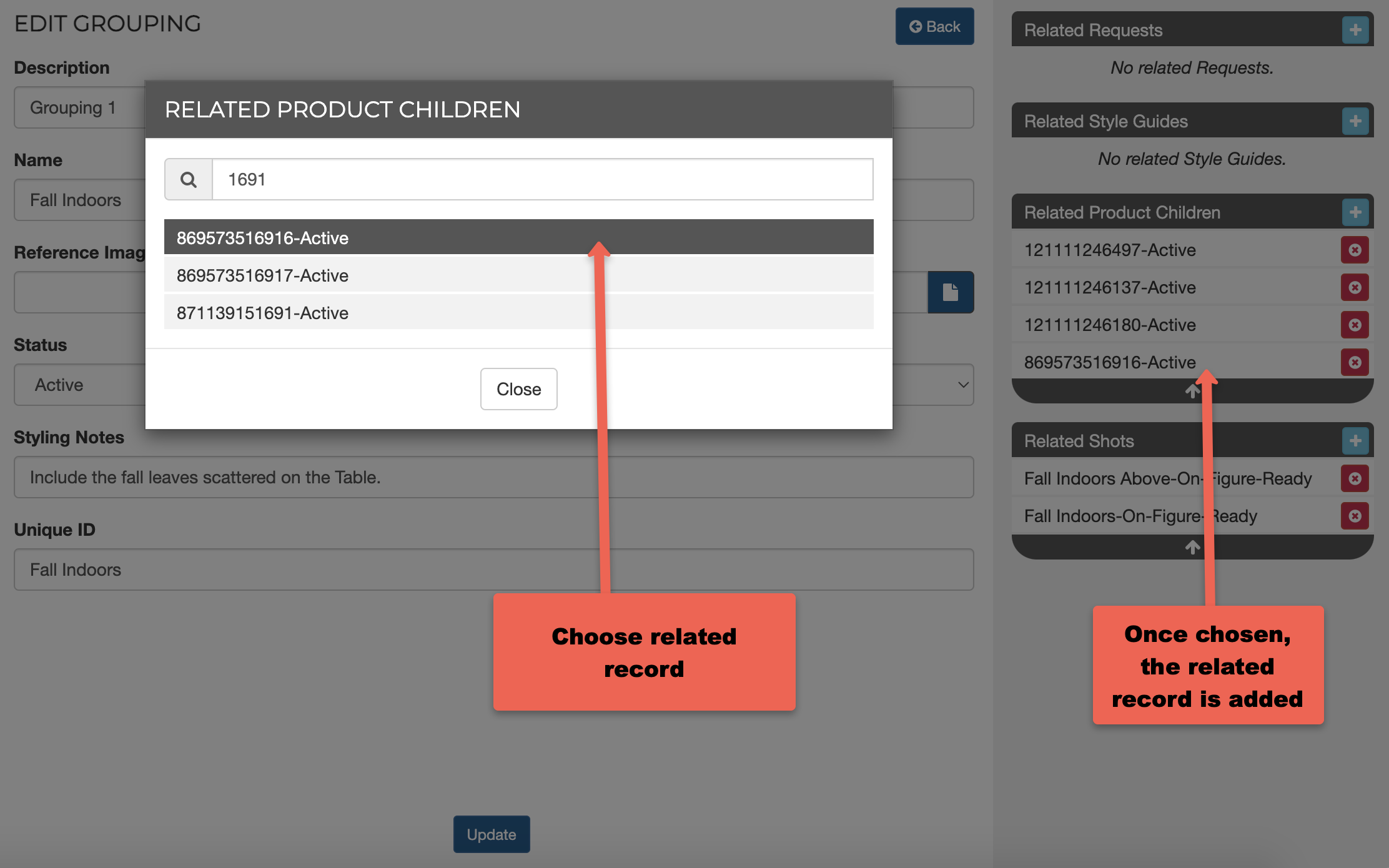
Task: Add a Related Shot using plus icon
Action: (x=1355, y=441)
